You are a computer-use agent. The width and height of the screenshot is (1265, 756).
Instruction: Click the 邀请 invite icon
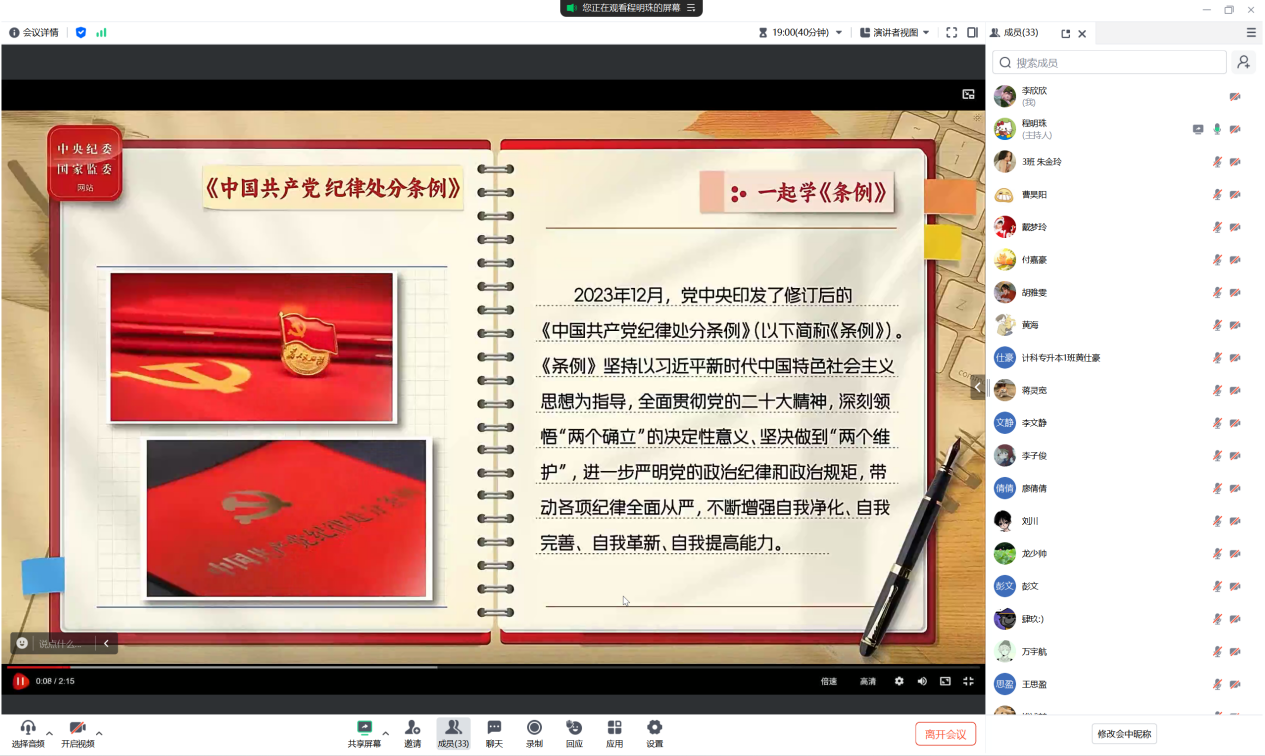pos(412,733)
